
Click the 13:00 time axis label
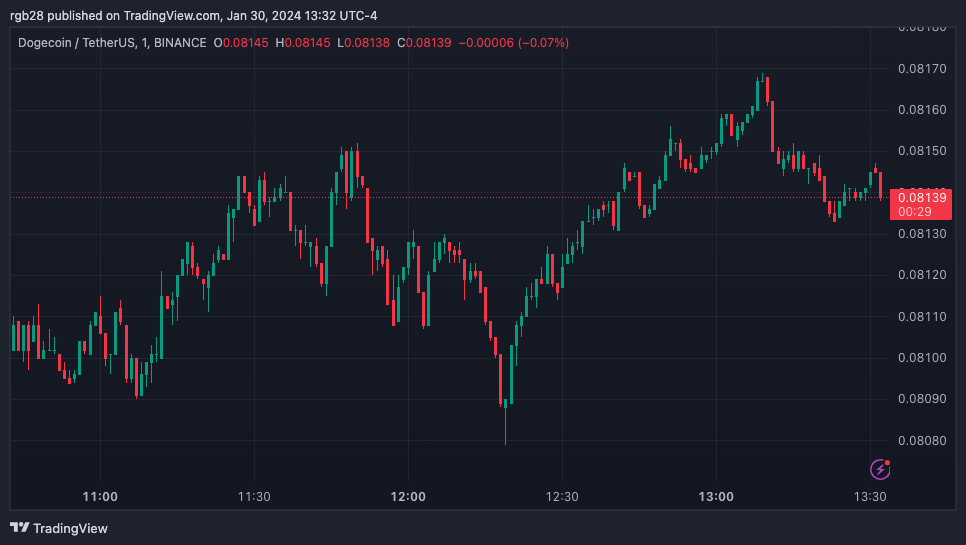coord(716,497)
